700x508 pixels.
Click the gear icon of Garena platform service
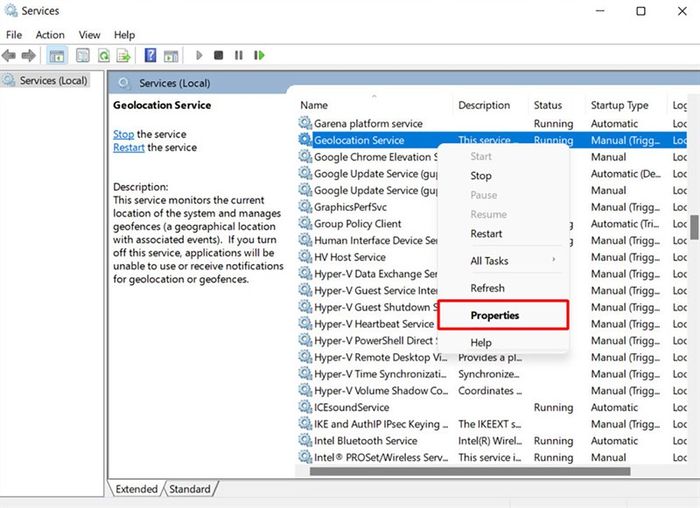tap(305, 123)
